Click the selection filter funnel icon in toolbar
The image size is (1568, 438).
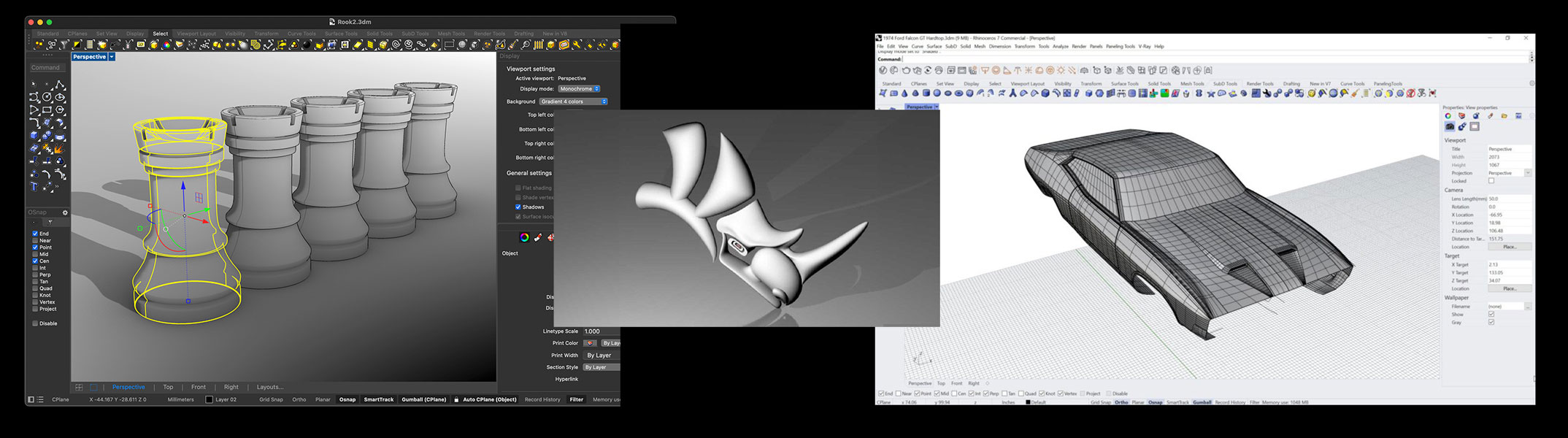(x=64, y=45)
